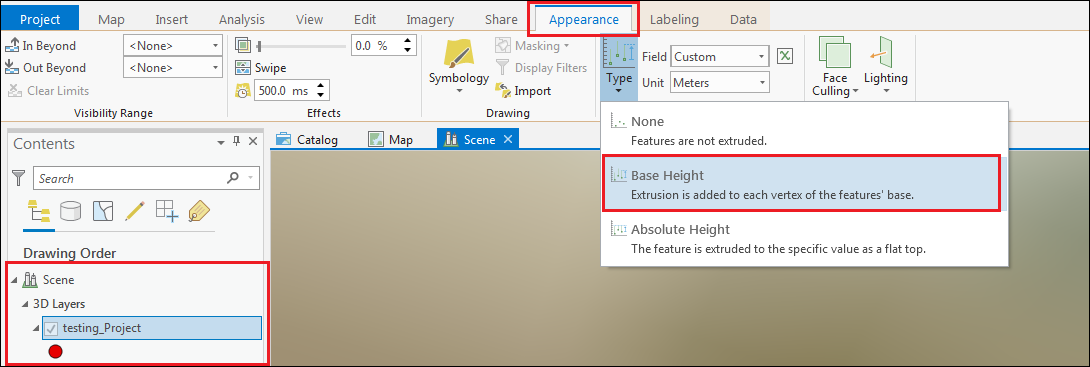
Task: Click the Clear Limits button
Action: [48, 90]
